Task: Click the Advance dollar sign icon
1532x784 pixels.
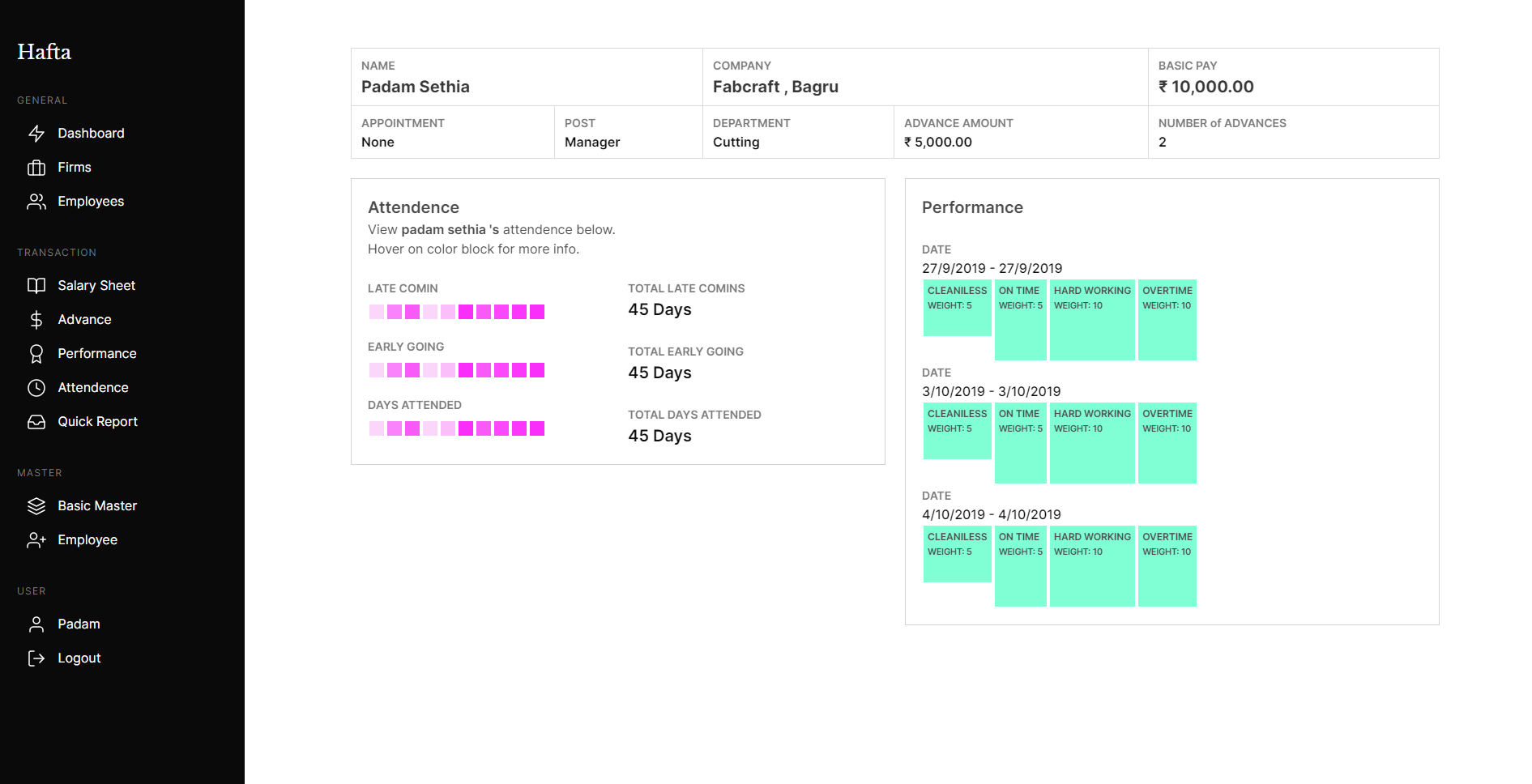Action: pyautogui.click(x=36, y=320)
